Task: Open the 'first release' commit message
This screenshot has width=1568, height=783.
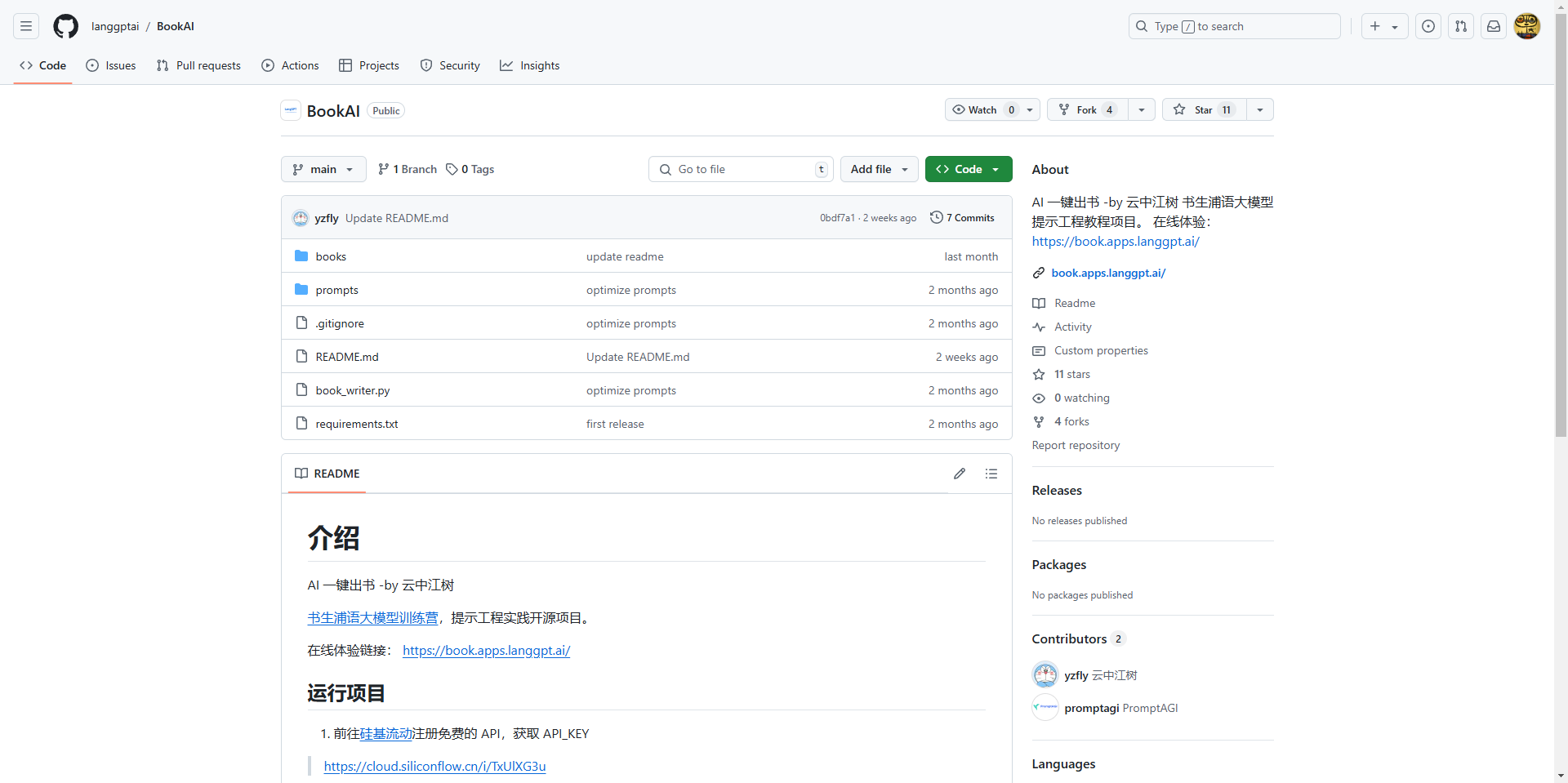Action: (x=615, y=424)
